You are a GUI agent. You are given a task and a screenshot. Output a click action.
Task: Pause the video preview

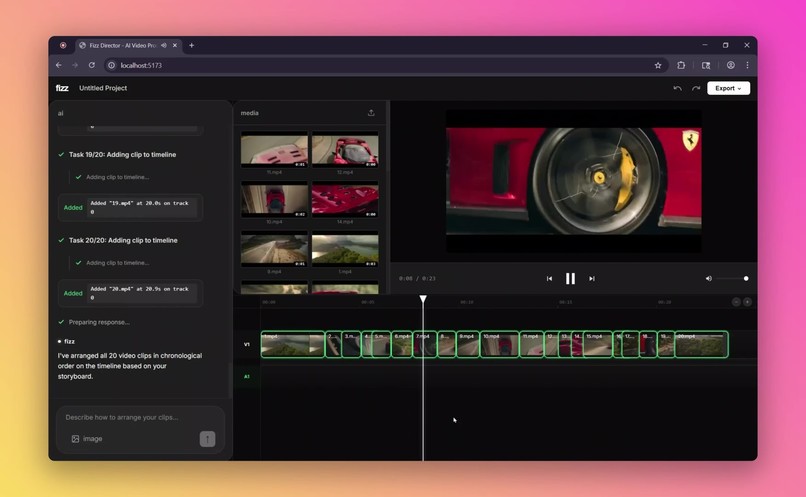(571, 279)
